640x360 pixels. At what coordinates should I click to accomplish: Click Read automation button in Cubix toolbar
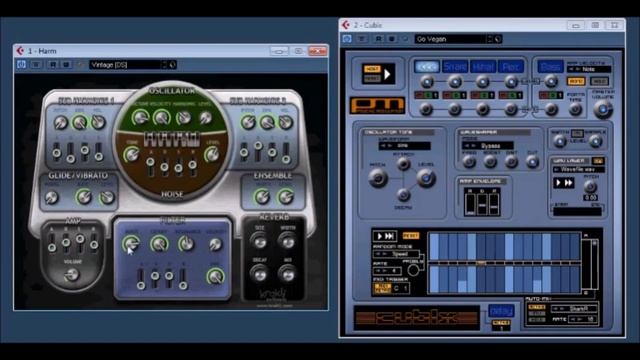coord(378,39)
